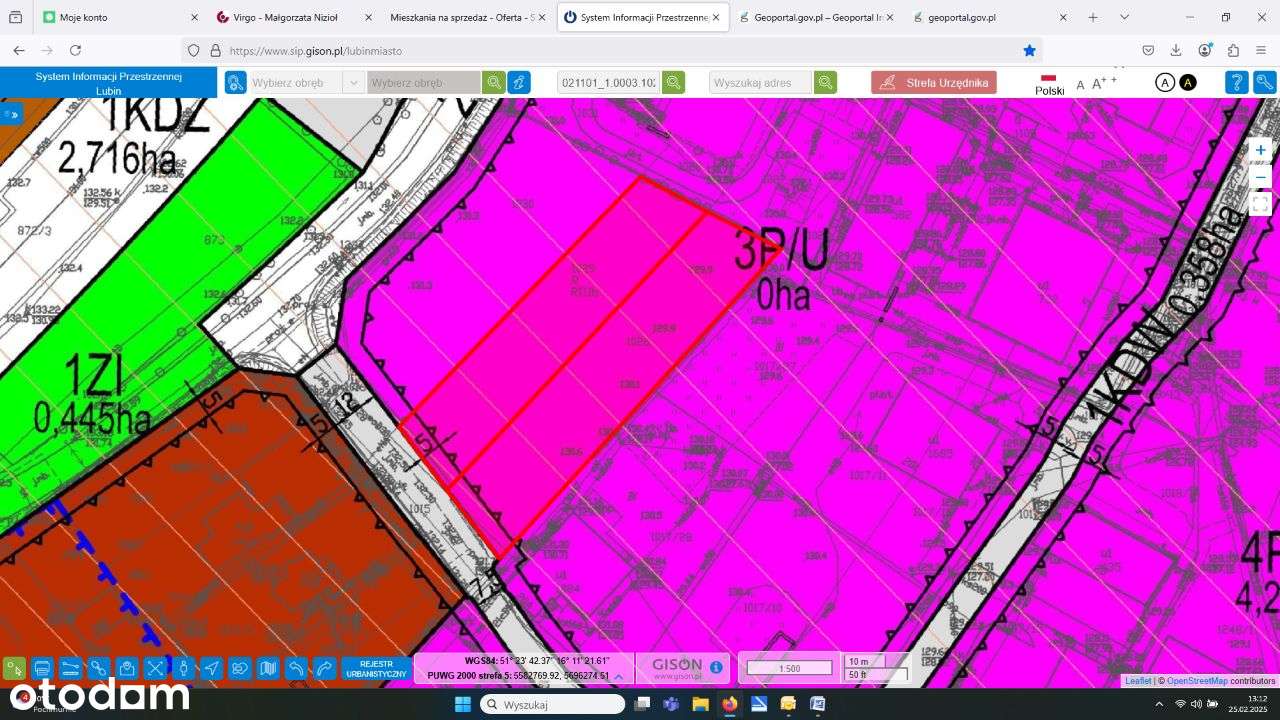
Task: Select the polyline drawing tool
Action: [x=98, y=668]
